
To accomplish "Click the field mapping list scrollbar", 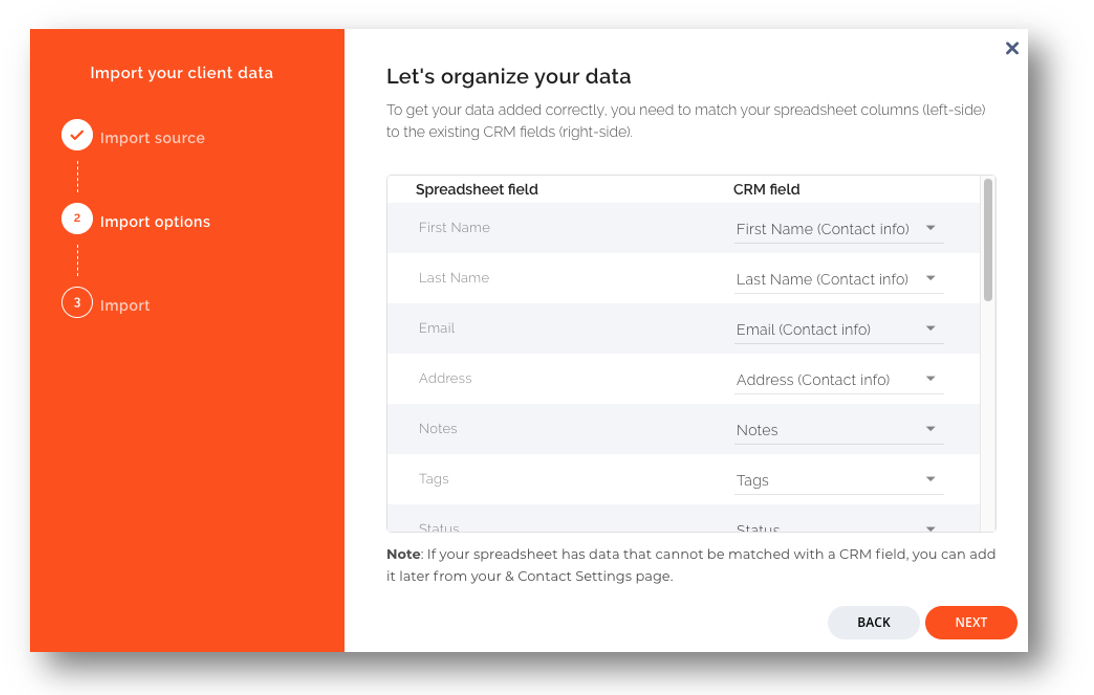I will 988,240.
